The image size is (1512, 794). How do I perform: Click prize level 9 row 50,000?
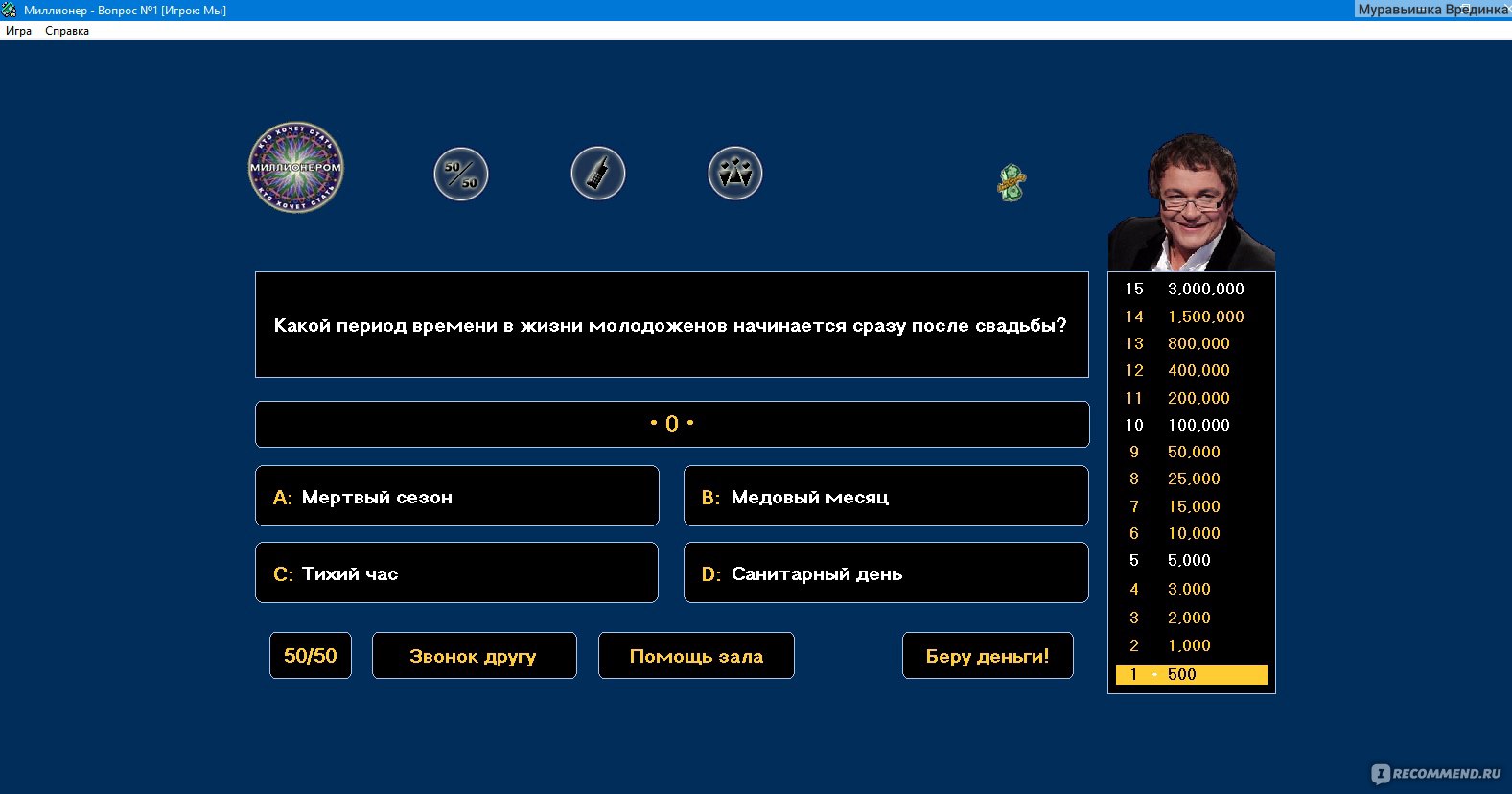(1191, 452)
